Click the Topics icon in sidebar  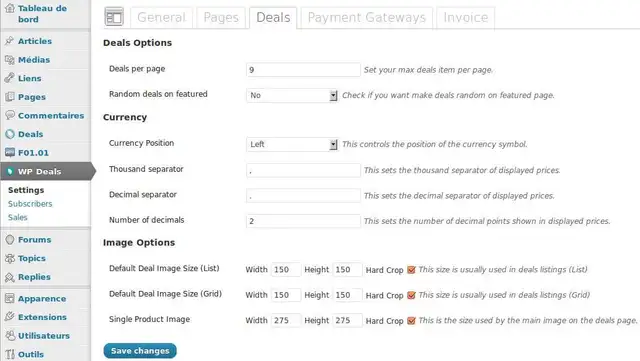click(10, 258)
